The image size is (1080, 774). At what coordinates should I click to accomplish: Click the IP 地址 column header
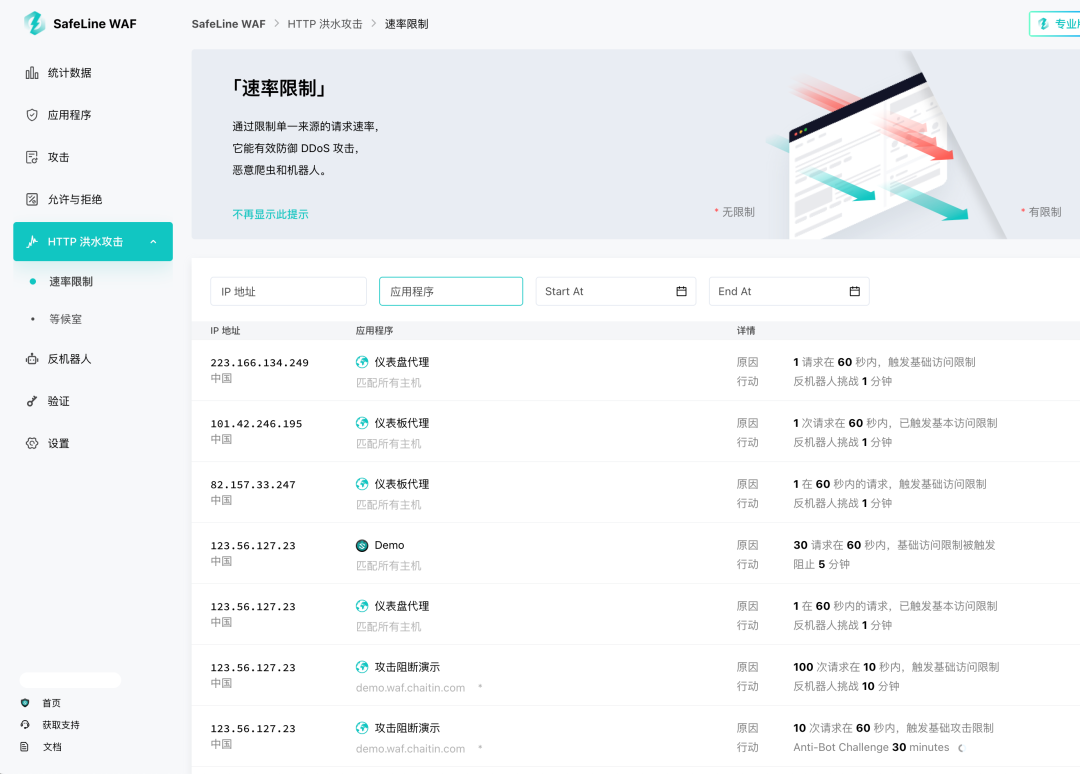225,331
